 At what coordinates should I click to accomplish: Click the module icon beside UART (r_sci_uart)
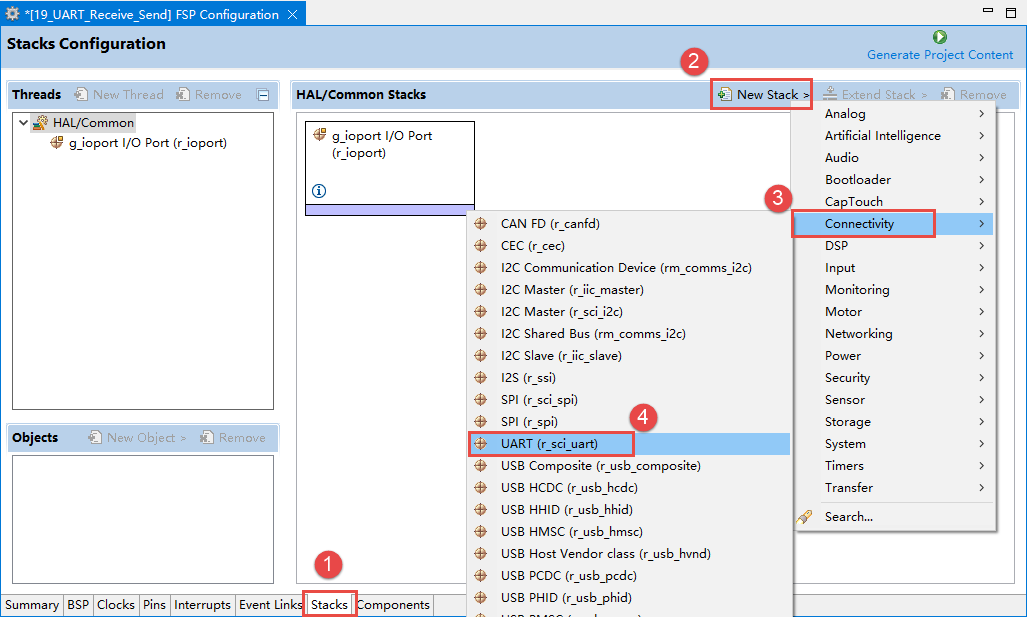point(481,443)
